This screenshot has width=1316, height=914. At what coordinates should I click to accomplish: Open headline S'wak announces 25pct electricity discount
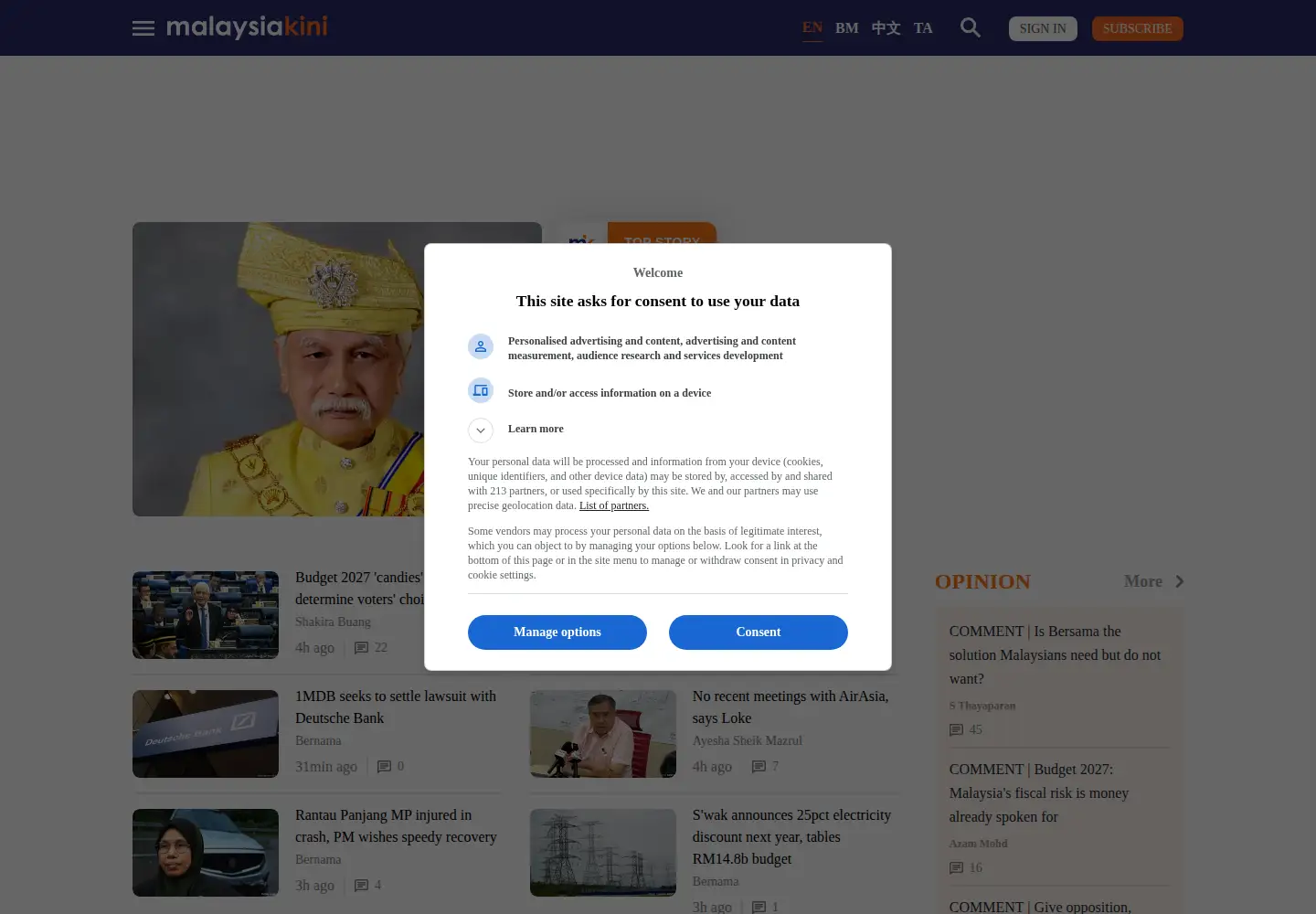pyautogui.click(x=791, y=837)
